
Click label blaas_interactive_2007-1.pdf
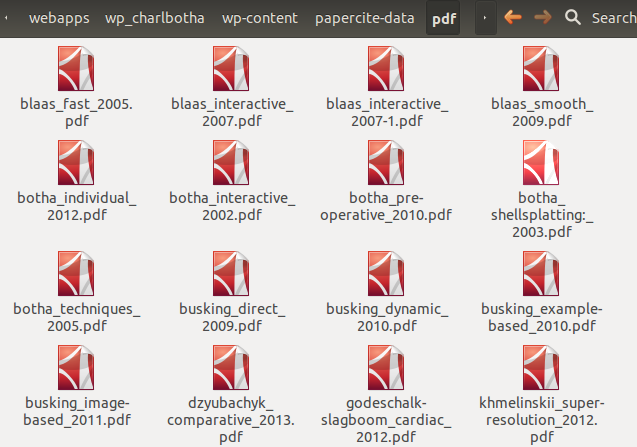pos(387,113)
